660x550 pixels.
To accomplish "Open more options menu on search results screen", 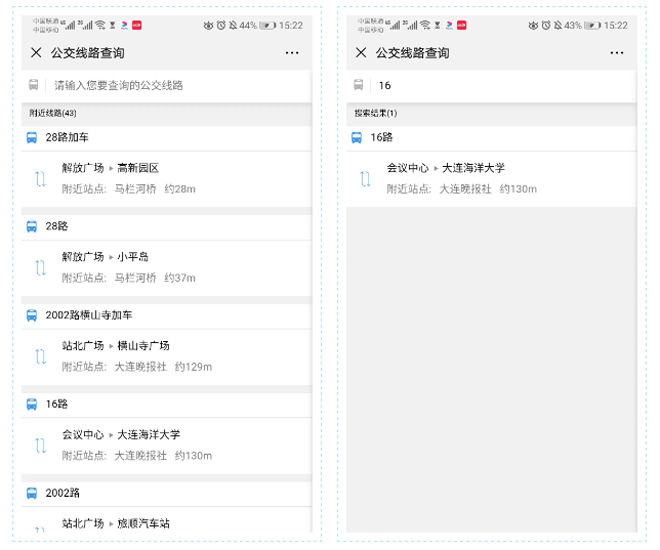I will tap(617, 53).
